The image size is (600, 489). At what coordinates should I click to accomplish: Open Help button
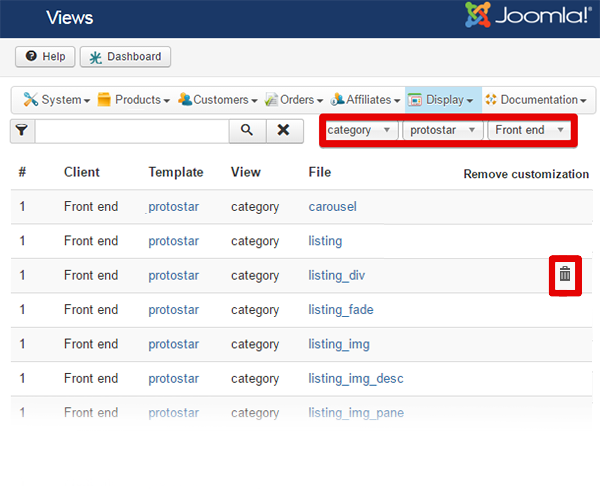coord(45,57)
